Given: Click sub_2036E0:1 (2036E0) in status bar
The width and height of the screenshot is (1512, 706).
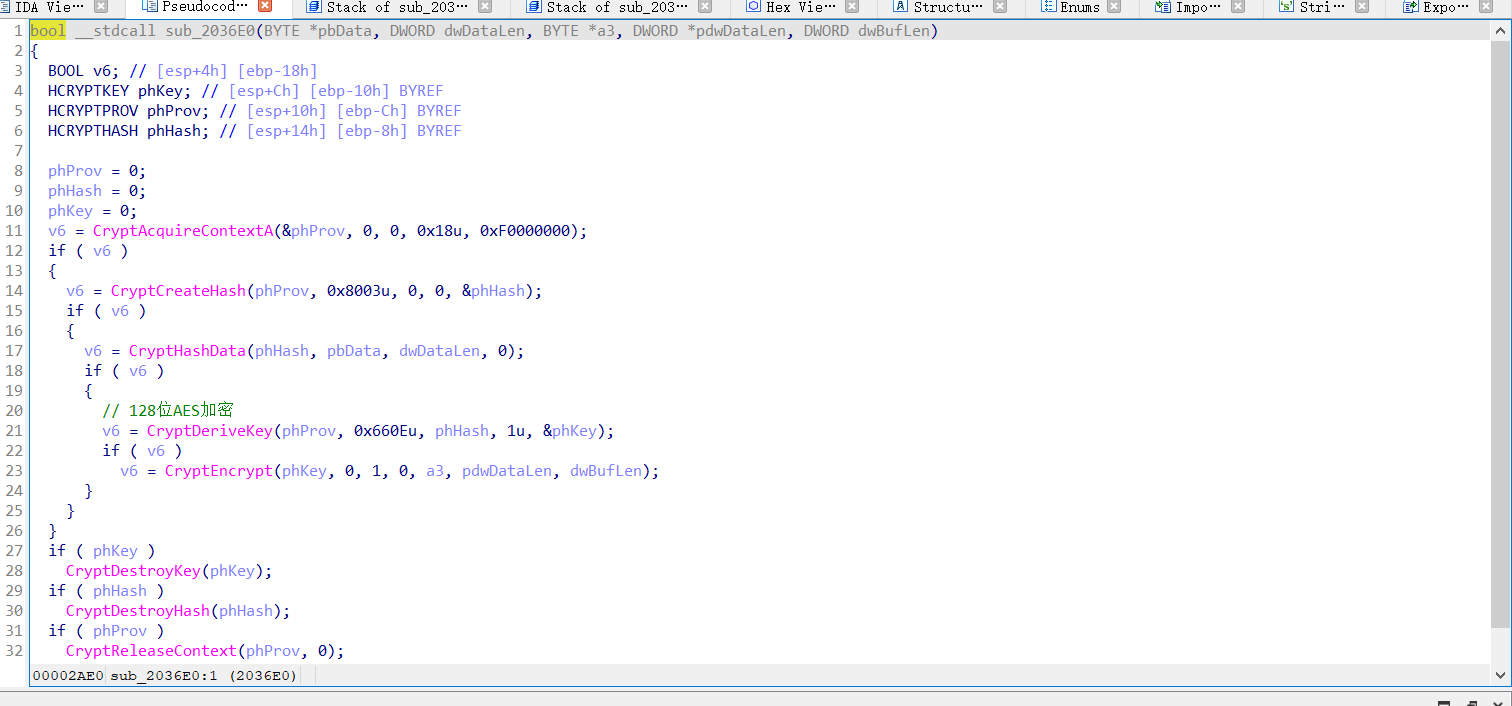Looking at the screenshot, I should click(x=203, y=676).
